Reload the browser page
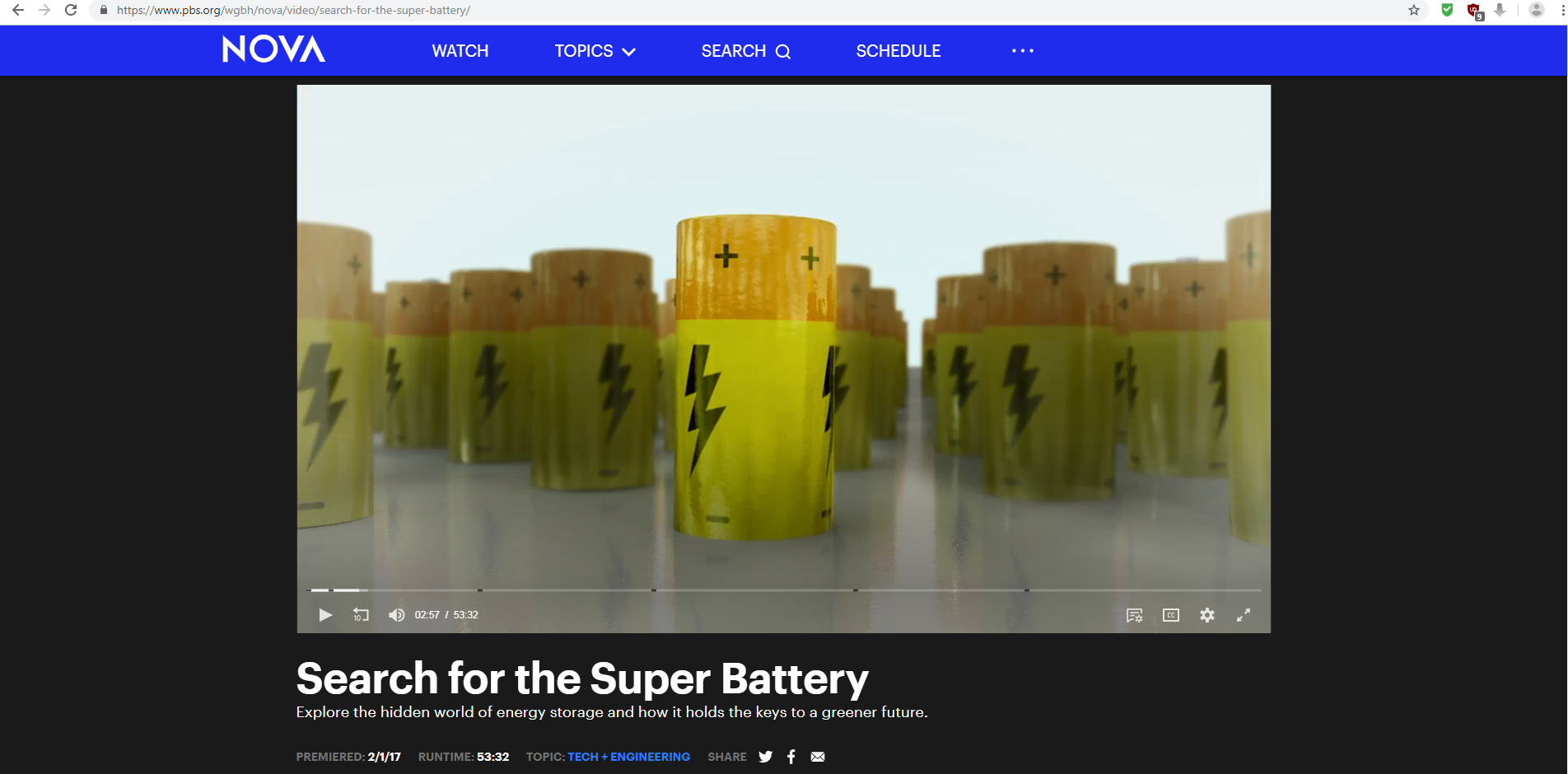Screen dimensions: 1568x774 71,10
